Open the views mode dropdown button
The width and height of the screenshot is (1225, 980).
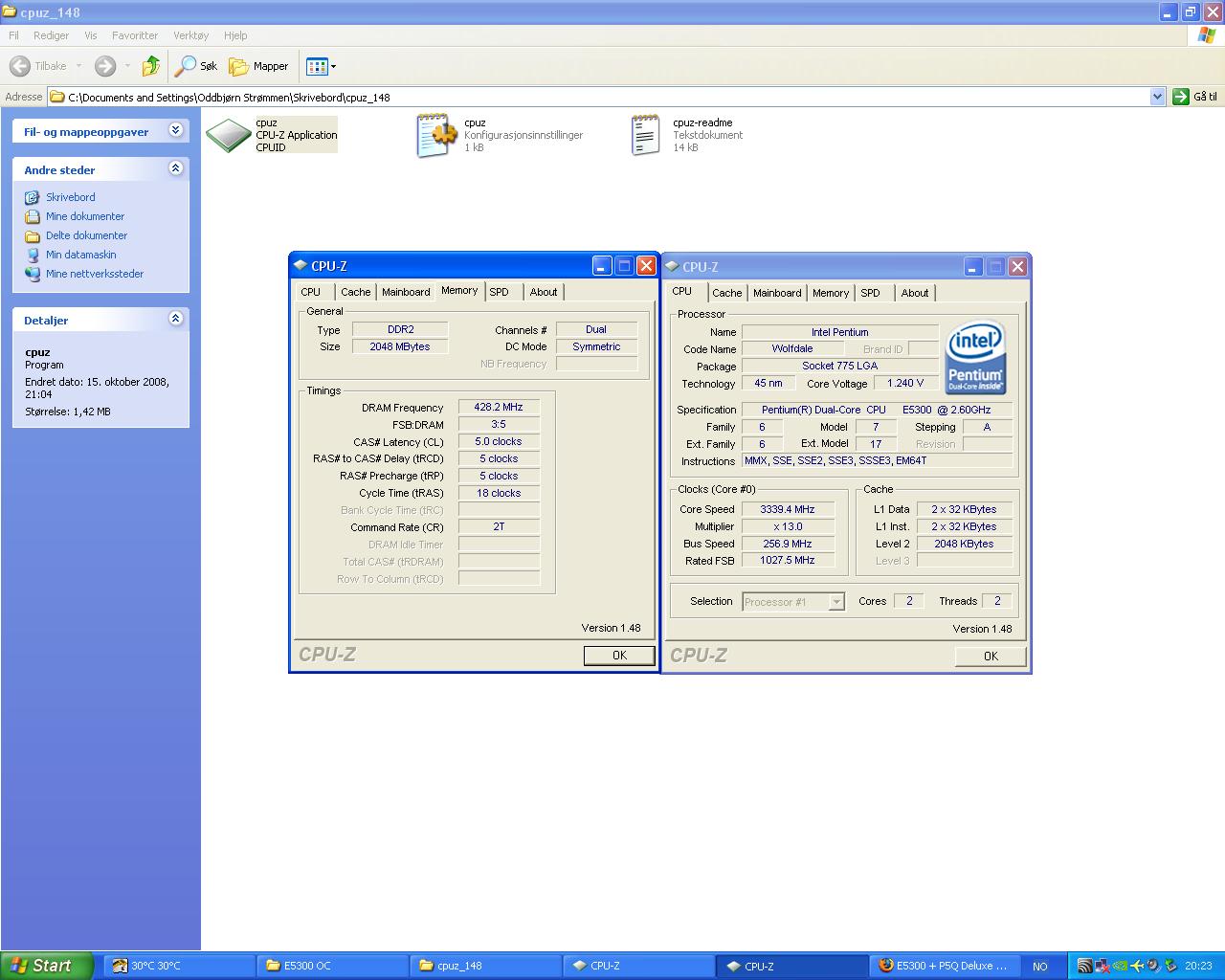click(x=321, y=66)
